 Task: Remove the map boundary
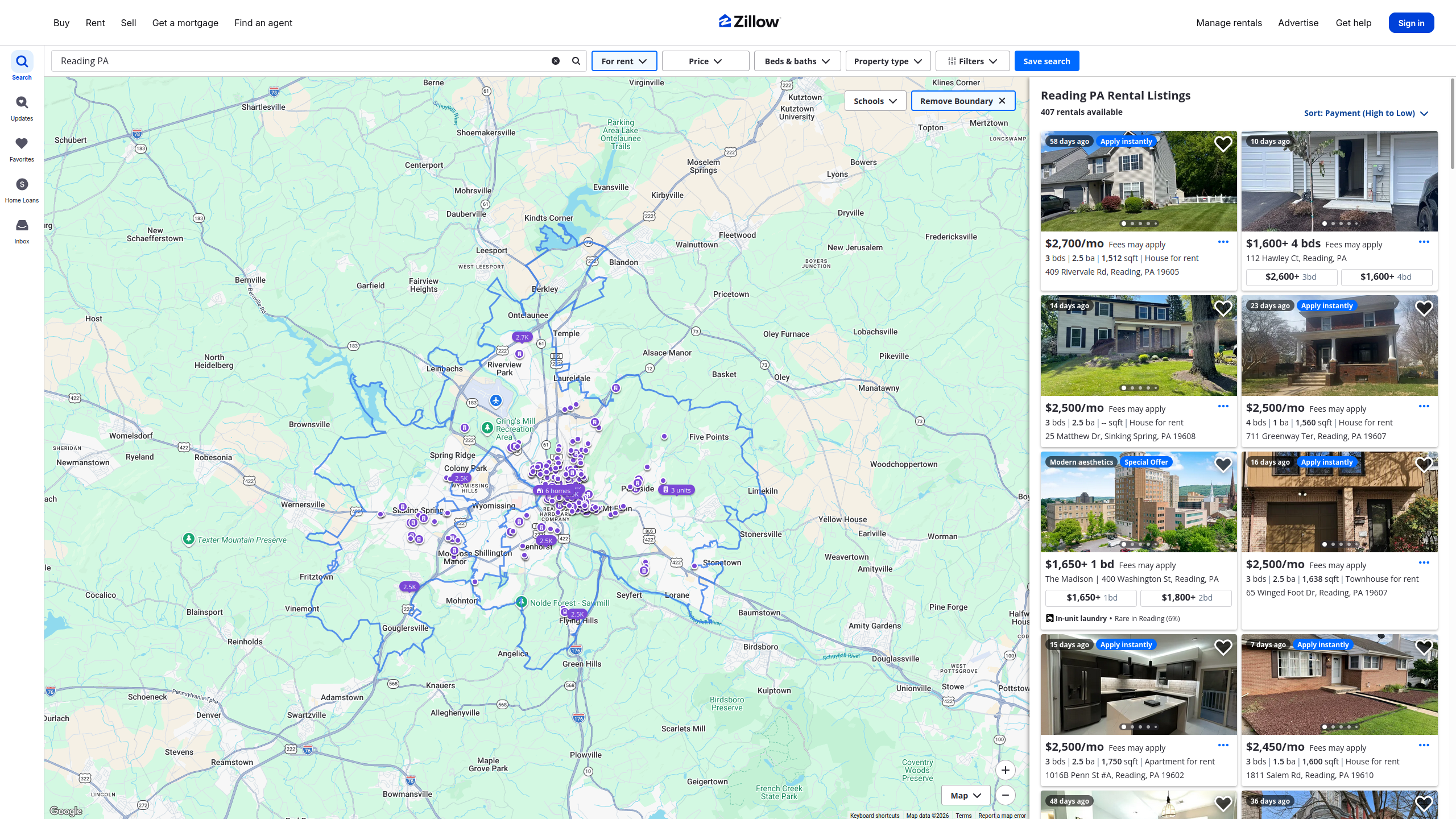(963, 101)
